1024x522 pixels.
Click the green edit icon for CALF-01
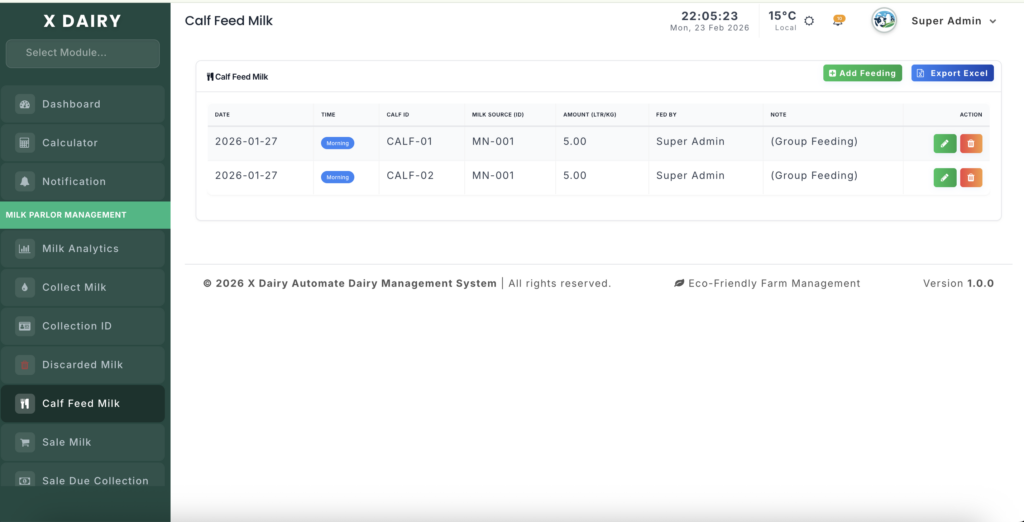[x=944, y=144]
